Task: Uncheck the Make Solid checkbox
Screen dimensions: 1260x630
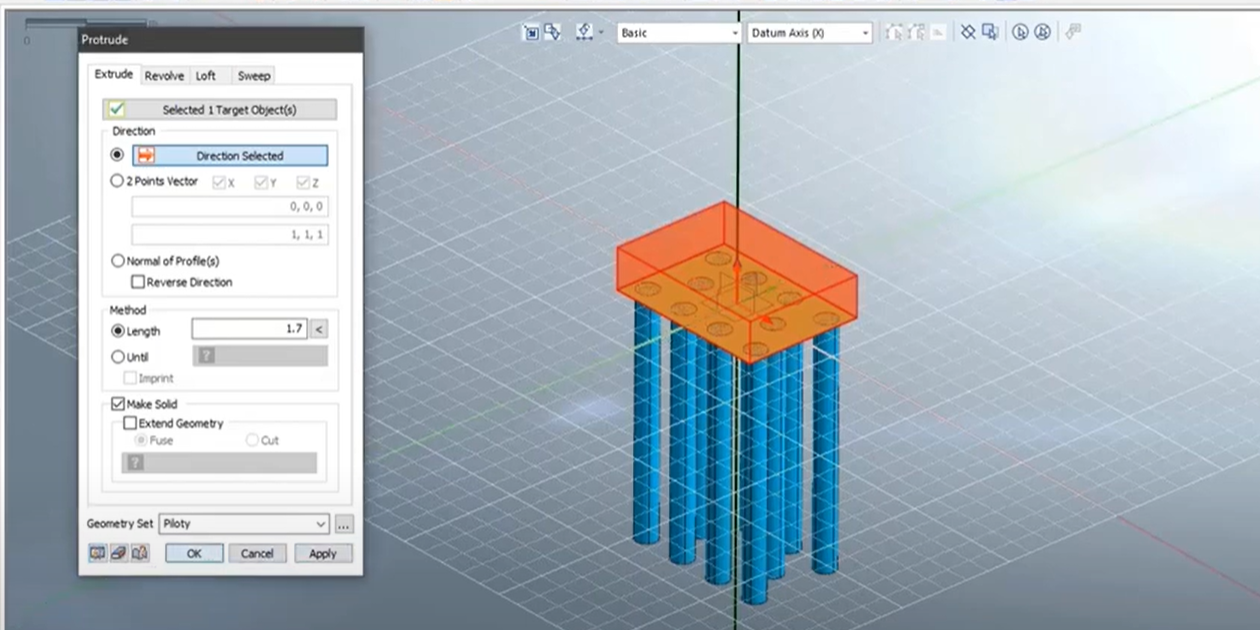Action: pos(118,404)
